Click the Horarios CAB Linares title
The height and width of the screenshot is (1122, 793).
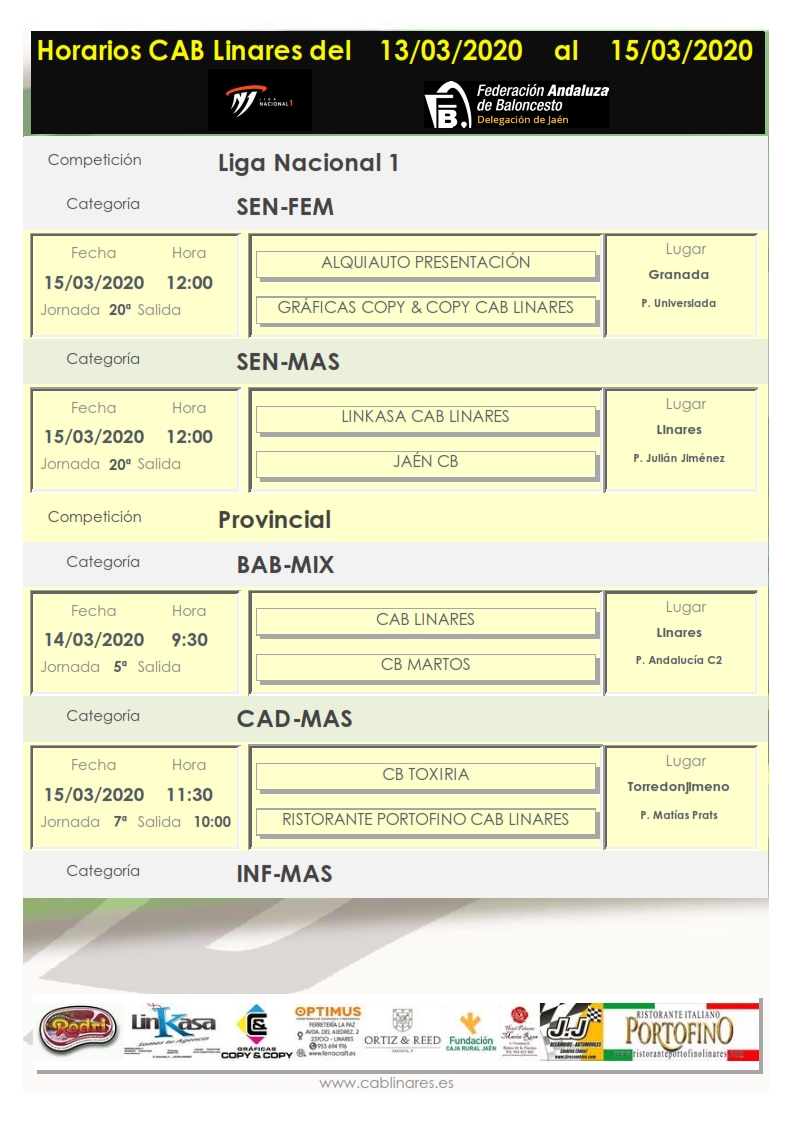tap(194, 51)
